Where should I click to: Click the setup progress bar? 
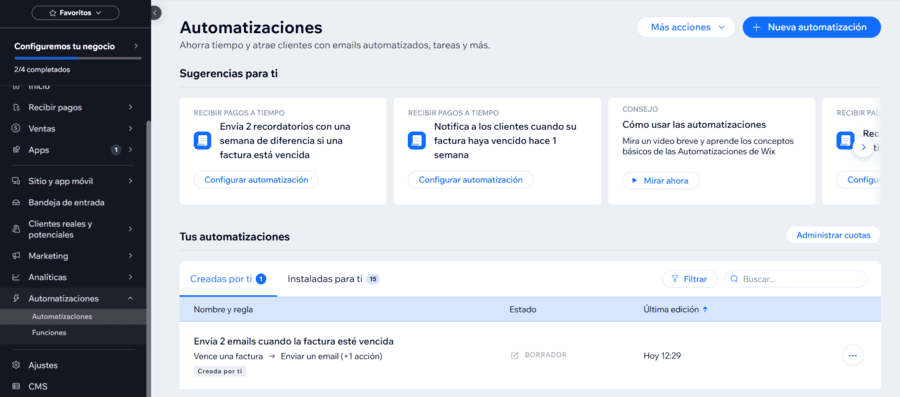click(77, 58)
